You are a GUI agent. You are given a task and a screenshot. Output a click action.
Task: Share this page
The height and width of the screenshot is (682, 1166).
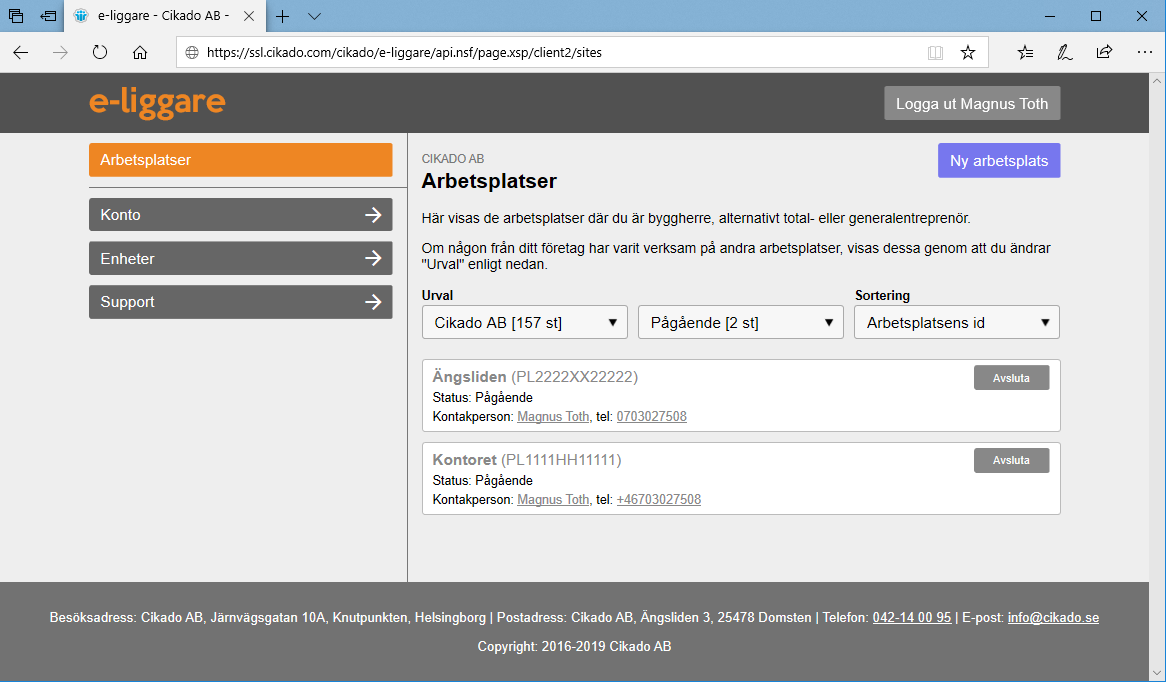(x=1104, y=52)
